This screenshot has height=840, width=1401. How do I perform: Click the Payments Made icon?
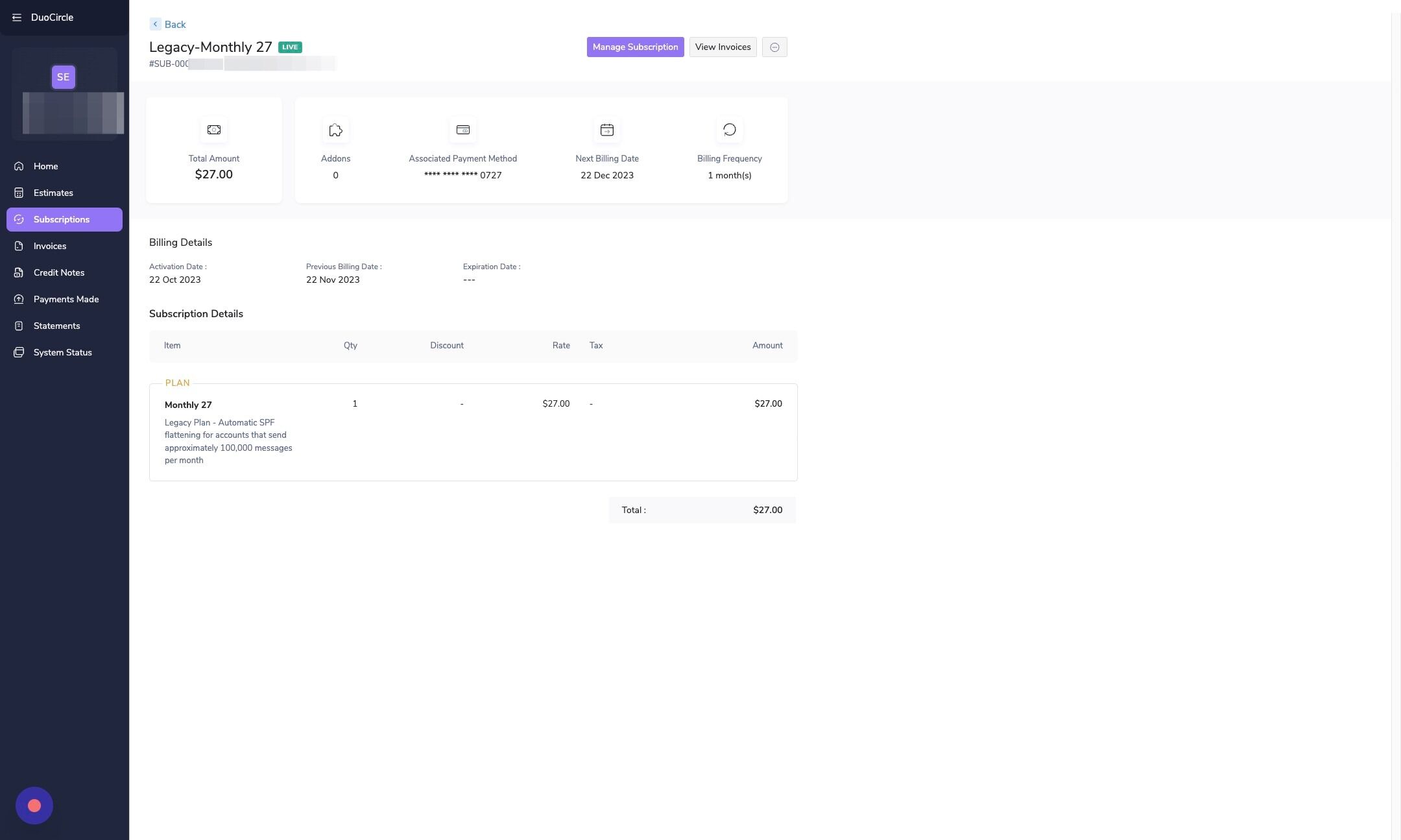(x=19, y=299)
